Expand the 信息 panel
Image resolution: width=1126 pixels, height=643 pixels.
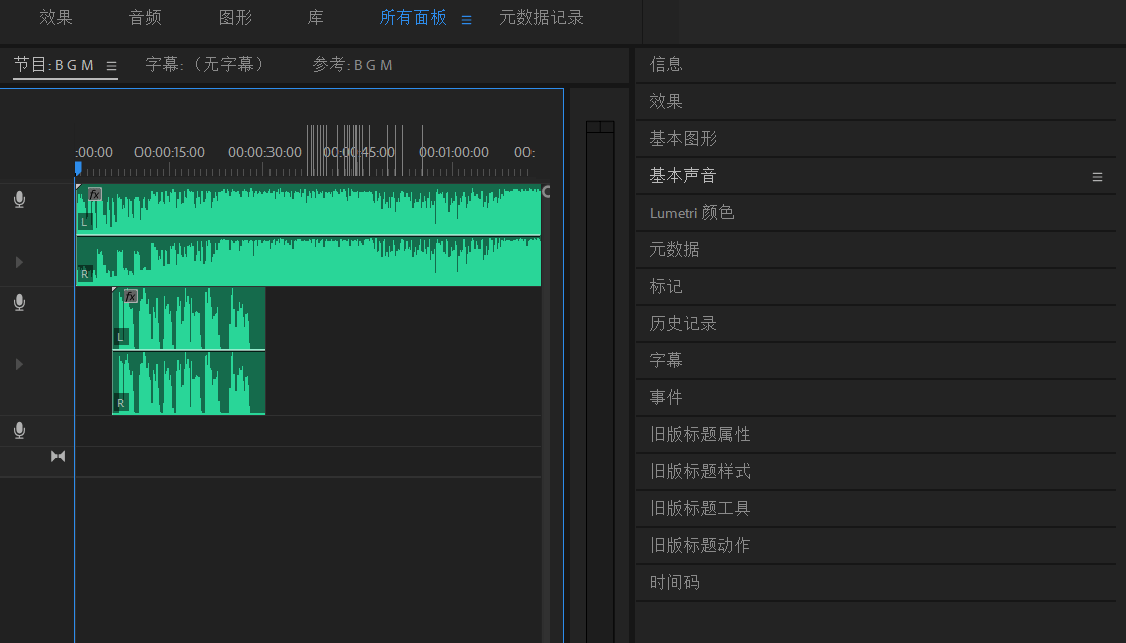pyautogui.click(x=876, y=65)
